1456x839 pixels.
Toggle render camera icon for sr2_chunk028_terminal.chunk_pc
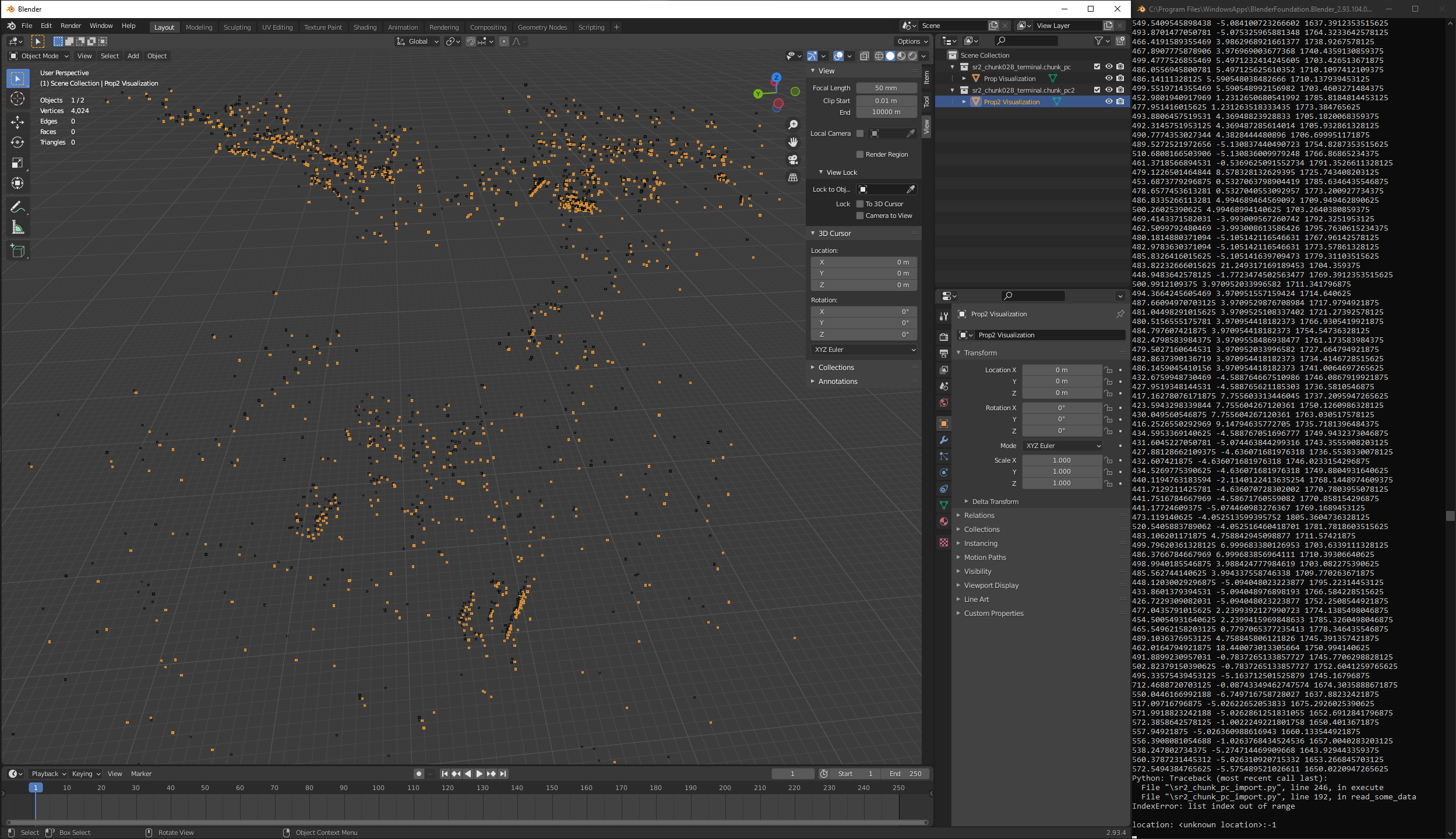(1120, 66)
